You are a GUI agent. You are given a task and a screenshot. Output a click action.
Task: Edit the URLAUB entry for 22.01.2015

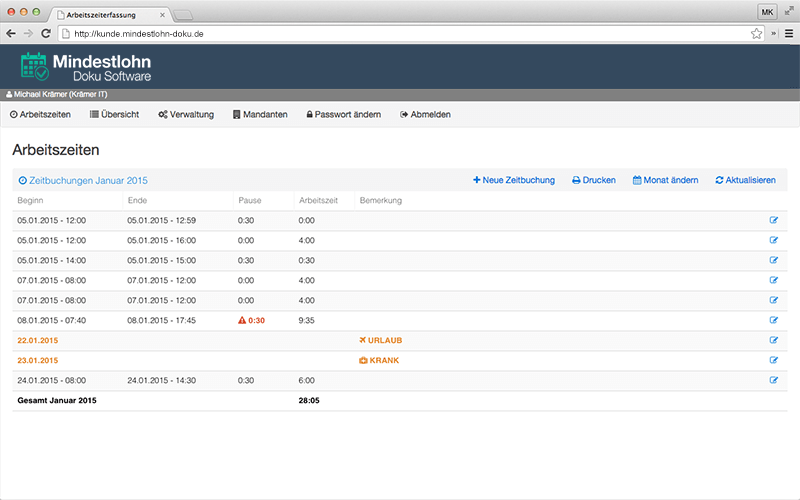pos(773,340)
